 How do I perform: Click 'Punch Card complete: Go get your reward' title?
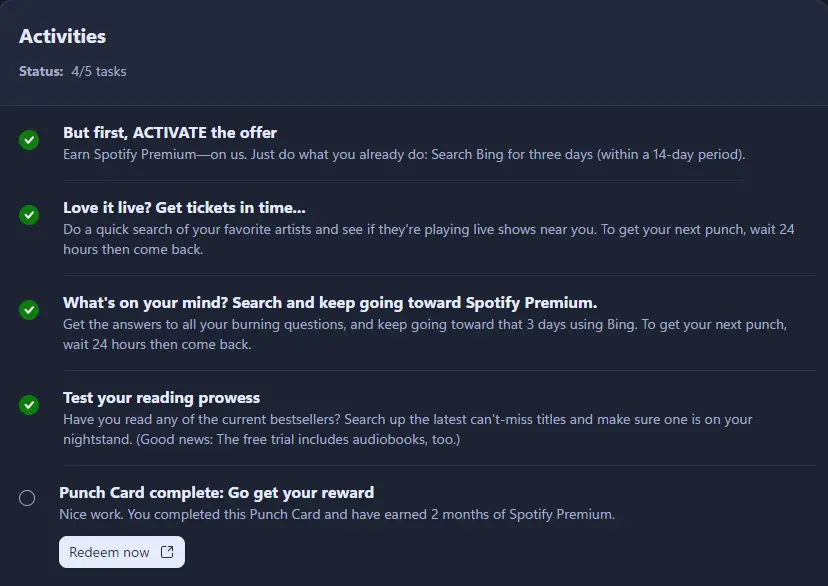[217, 493]
